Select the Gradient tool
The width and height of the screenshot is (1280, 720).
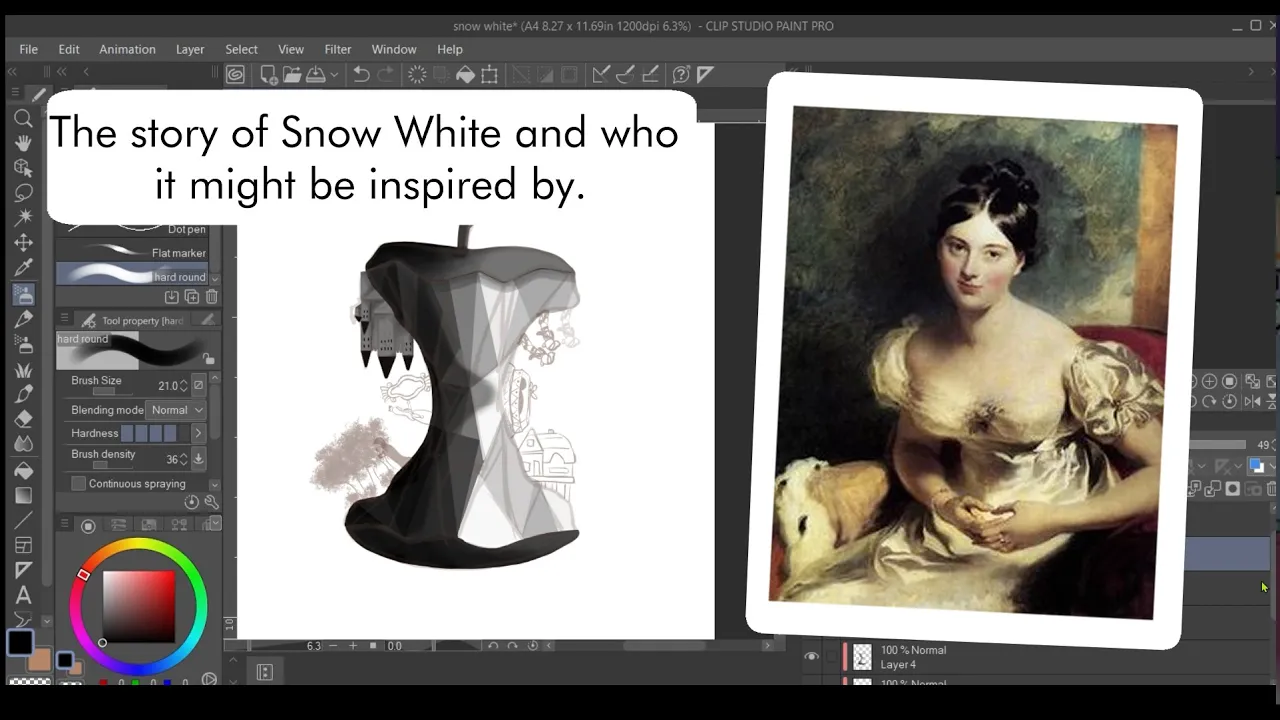(23, 495)
